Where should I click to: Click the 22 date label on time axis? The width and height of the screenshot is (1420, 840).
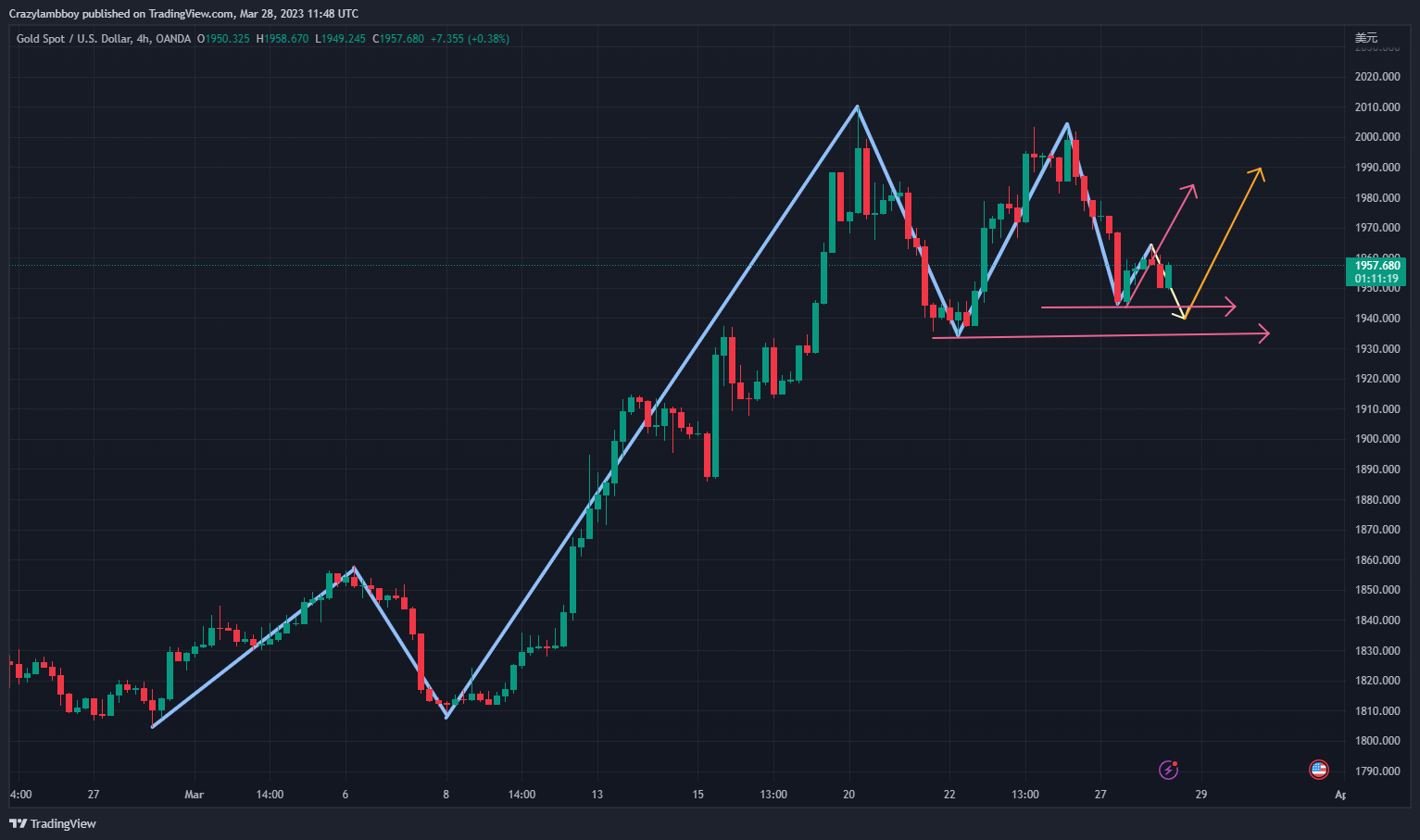(x=949, y=795)
